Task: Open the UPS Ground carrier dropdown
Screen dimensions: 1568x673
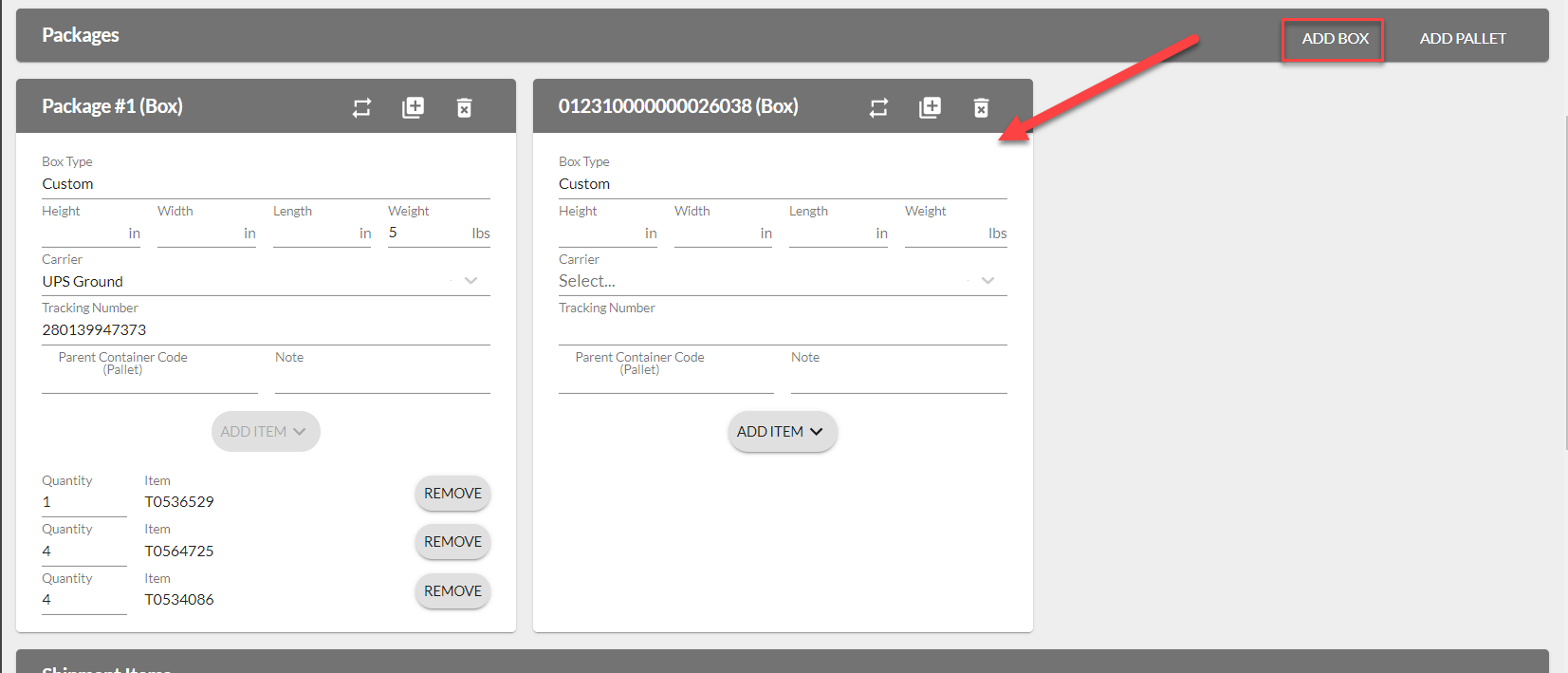Action: 266,281
